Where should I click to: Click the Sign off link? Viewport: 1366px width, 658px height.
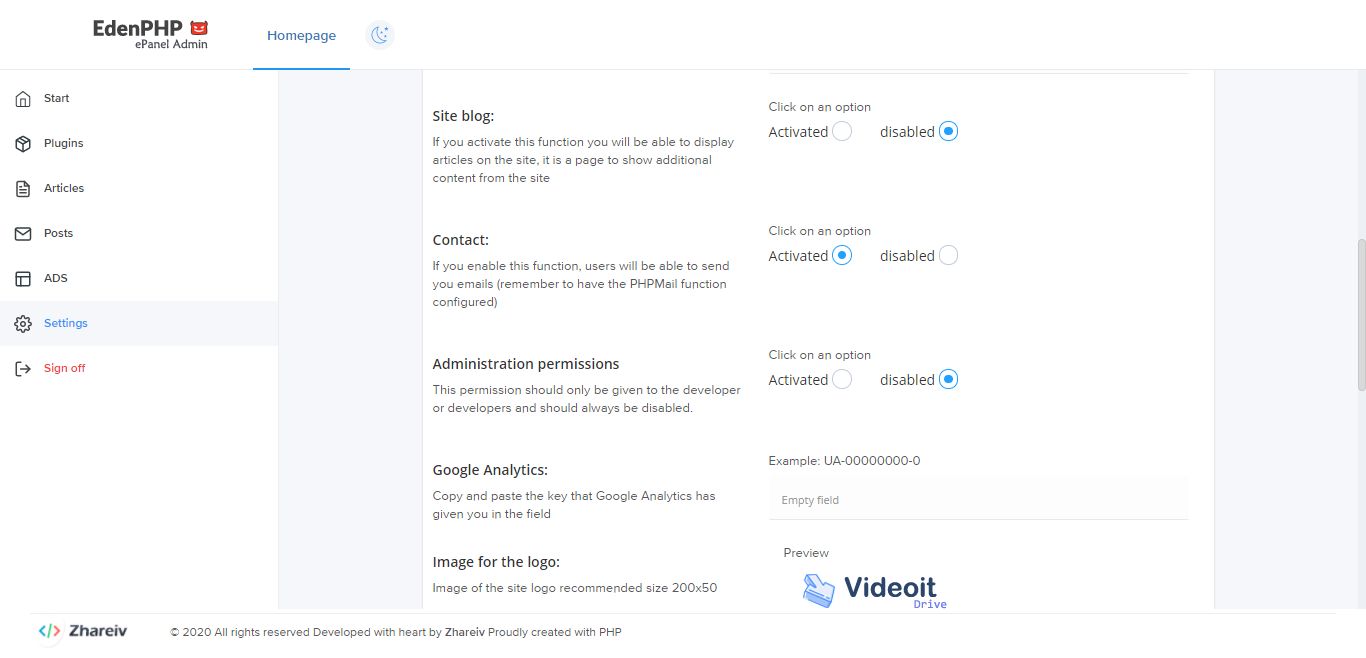click(64, 369)
